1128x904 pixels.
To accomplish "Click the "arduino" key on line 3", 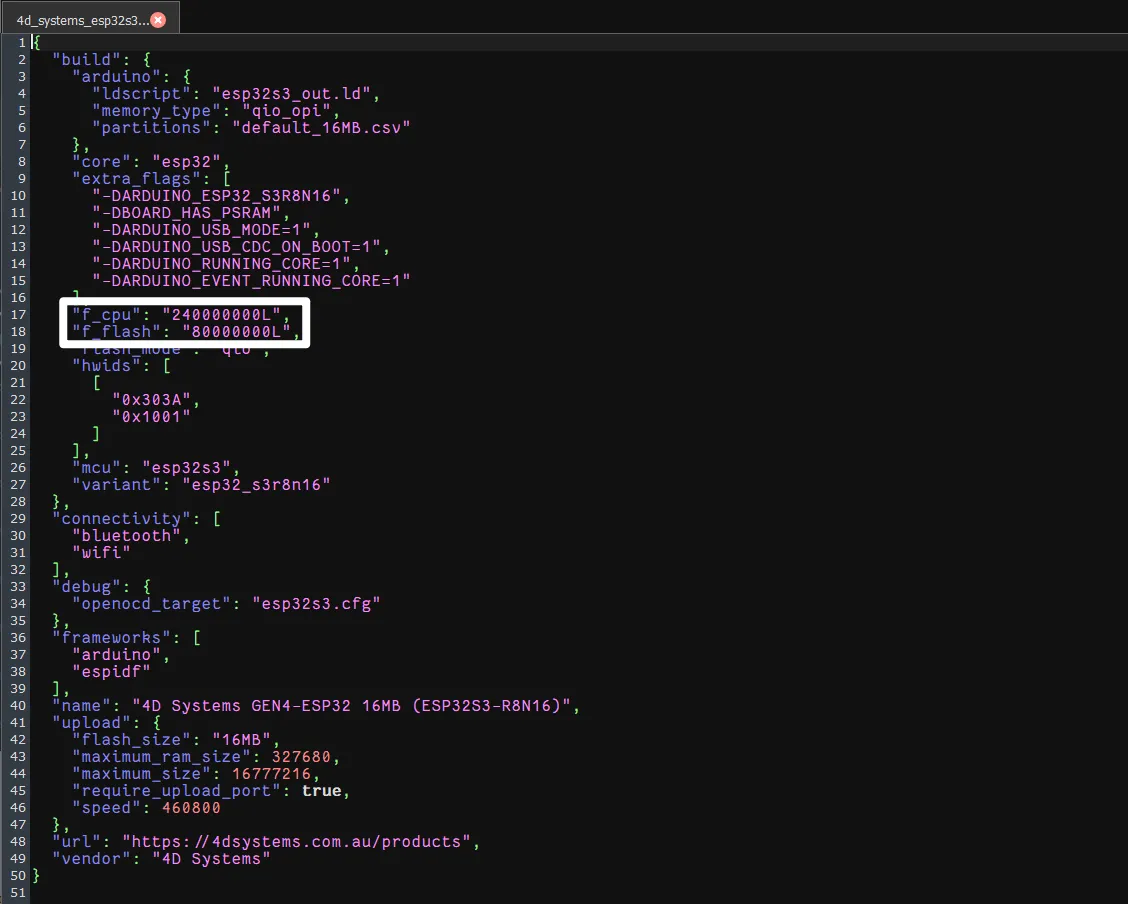I will (116, 76).
